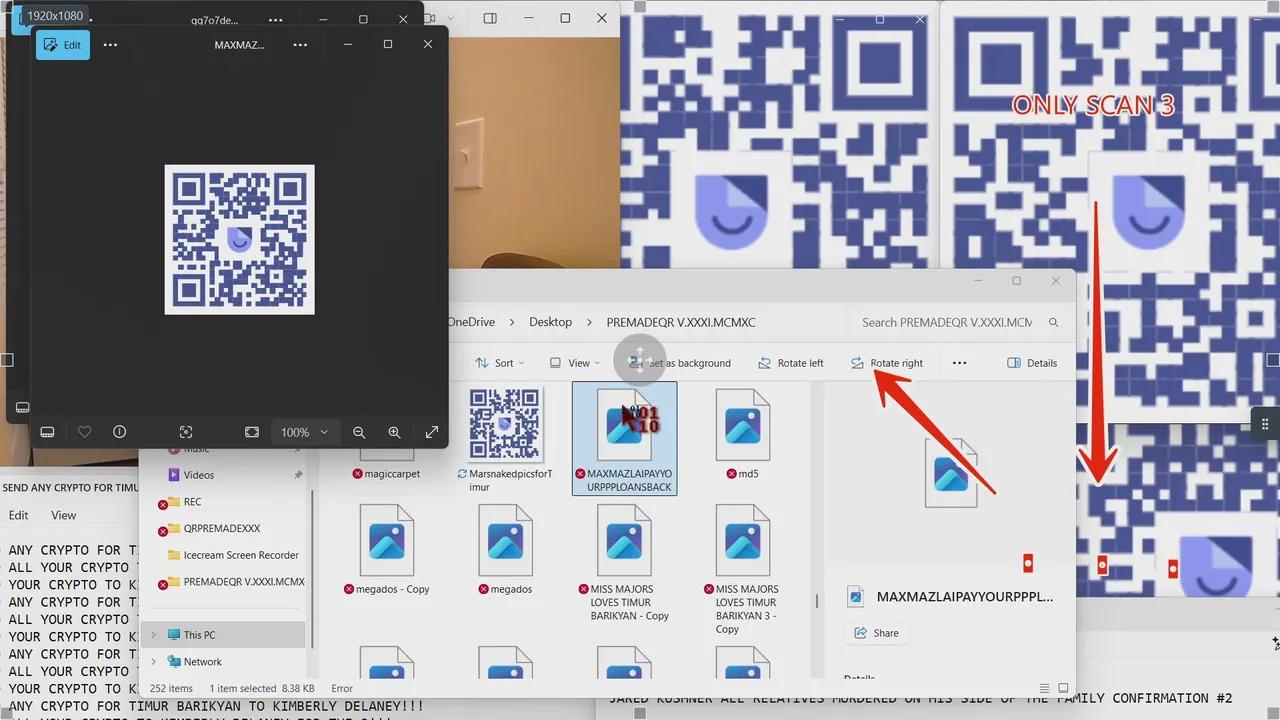Open the View menu in Notepad
Image resolution: width=1280 pixels, height=720 pixels.
(x=64, y=515)
